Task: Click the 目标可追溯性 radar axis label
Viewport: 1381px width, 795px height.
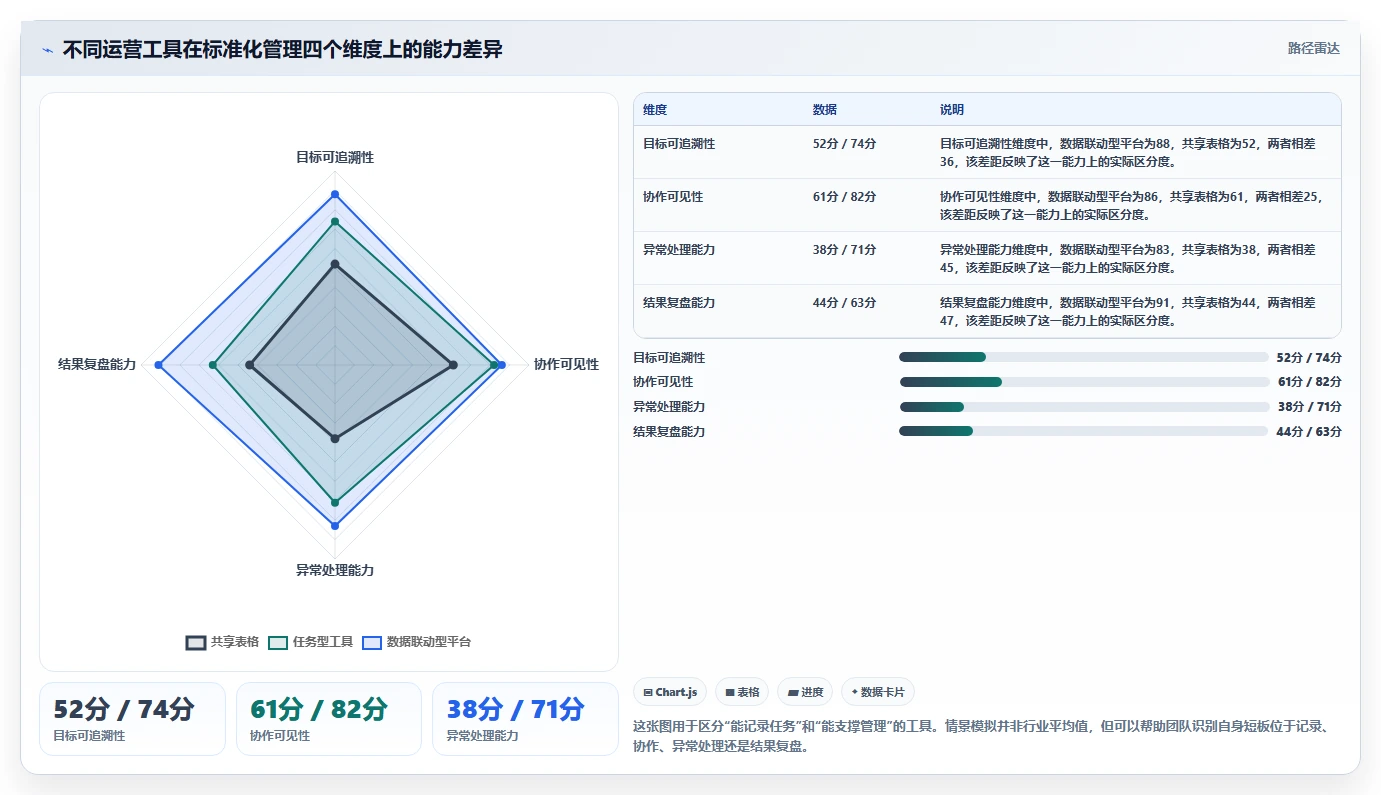Action: pyautogui.click(x=335, y=157)
